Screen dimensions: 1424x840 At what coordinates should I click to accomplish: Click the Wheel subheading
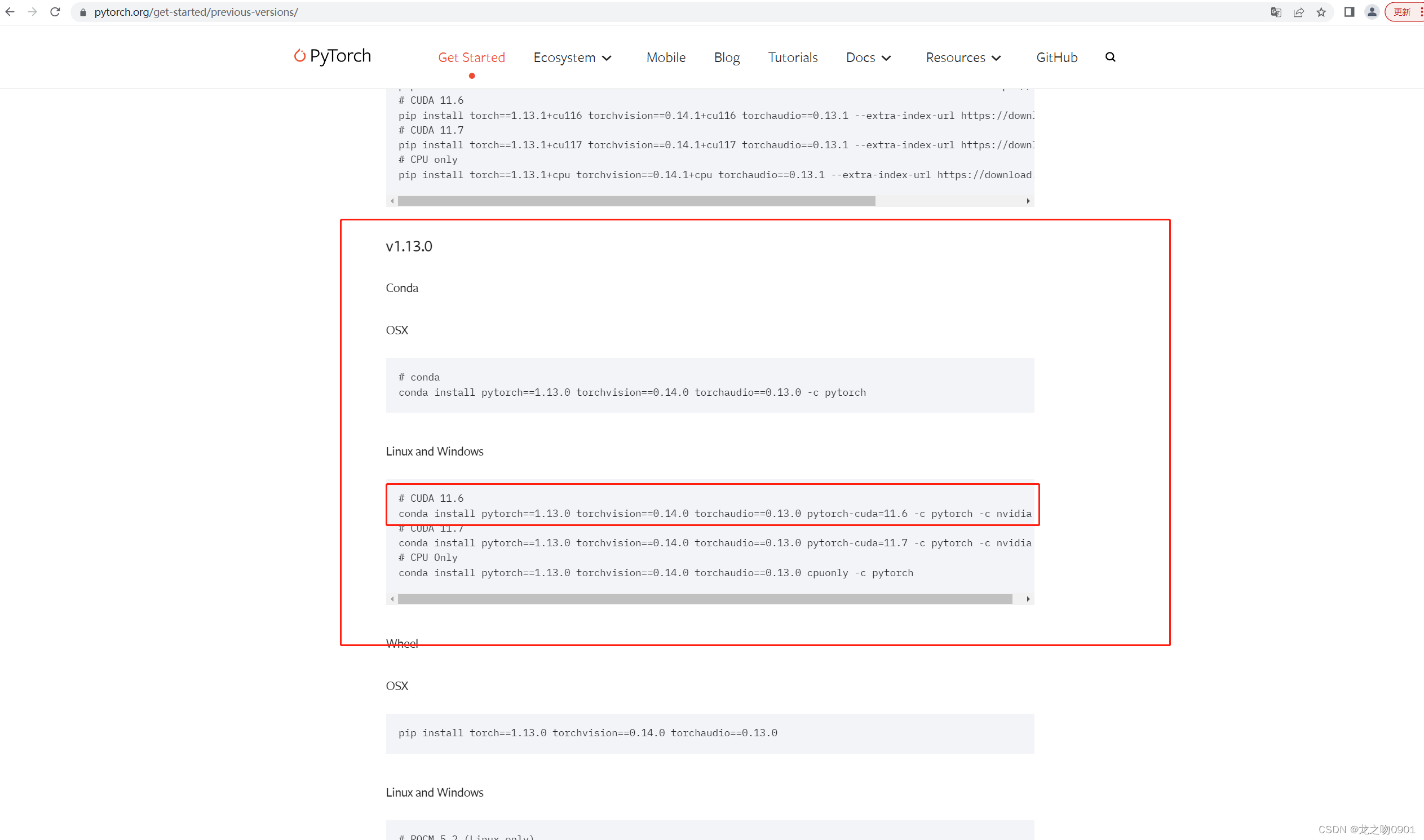(x=402, y=644)
